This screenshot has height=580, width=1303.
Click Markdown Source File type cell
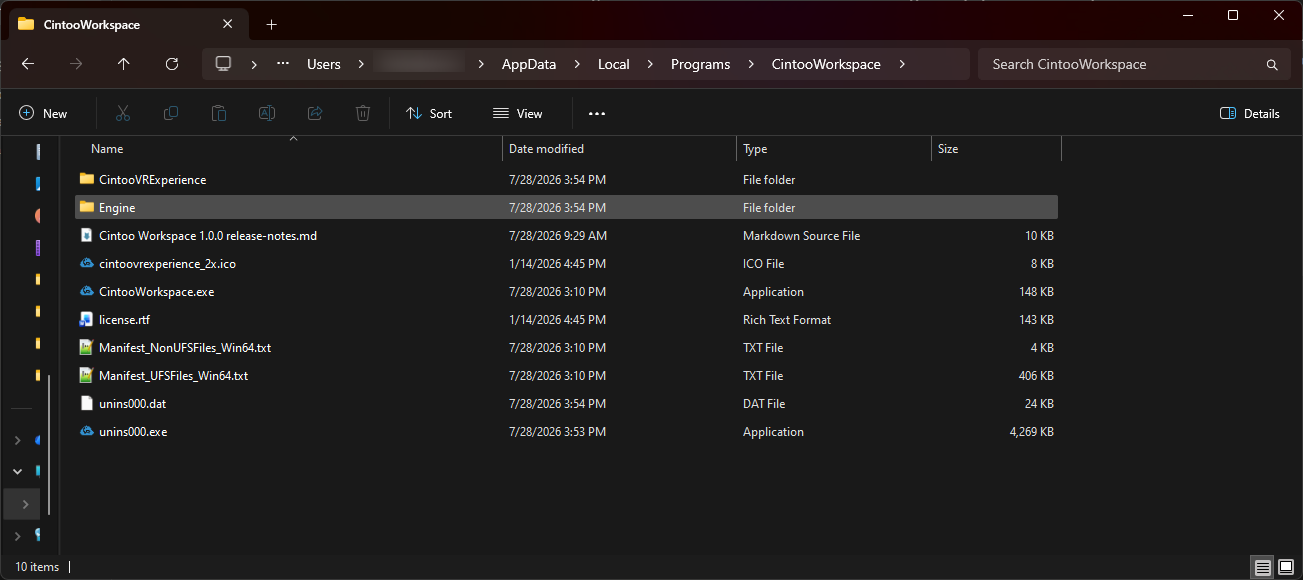[x=801, y=236]
